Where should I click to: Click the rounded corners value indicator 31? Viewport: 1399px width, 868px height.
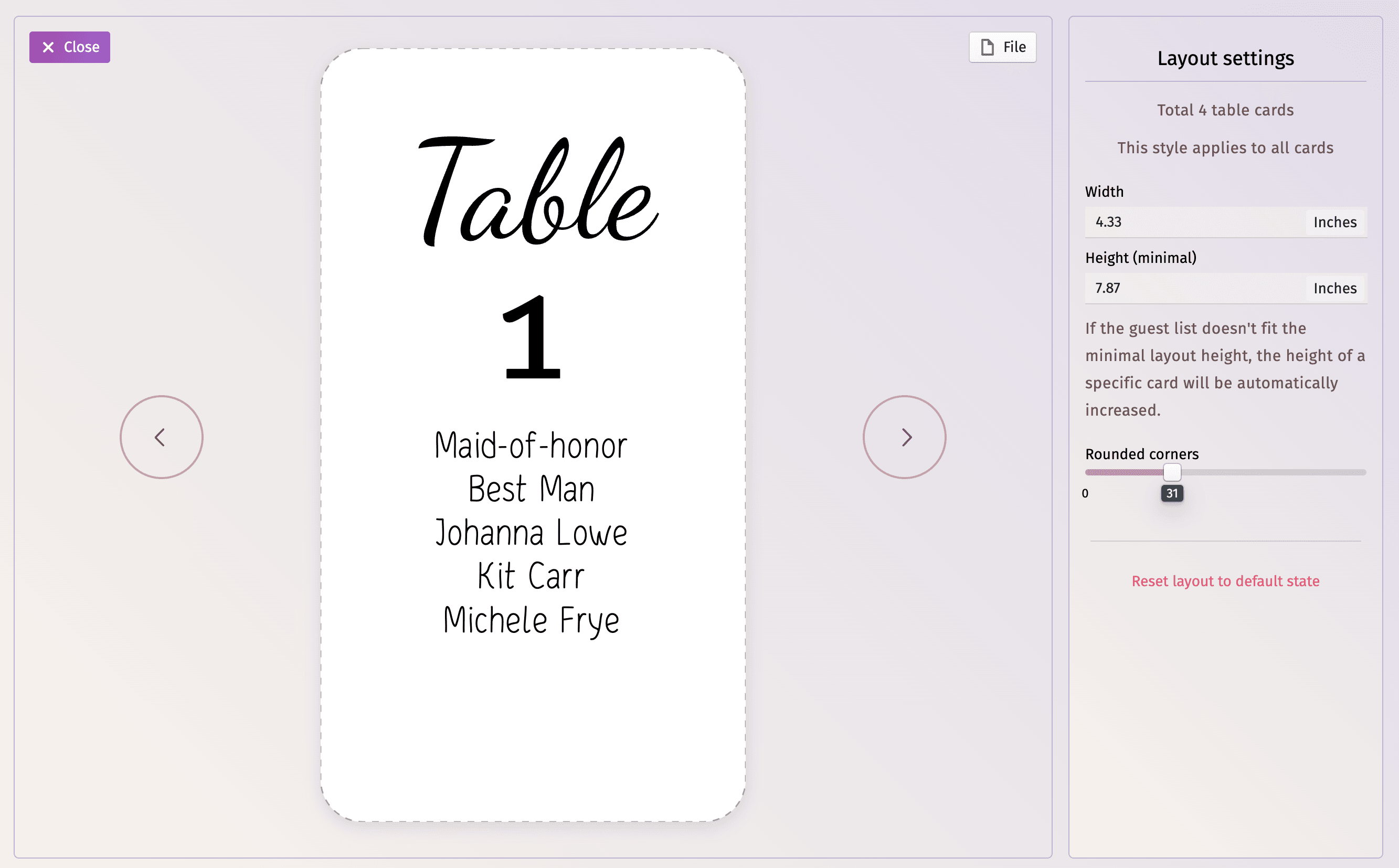click(1172, 494)
